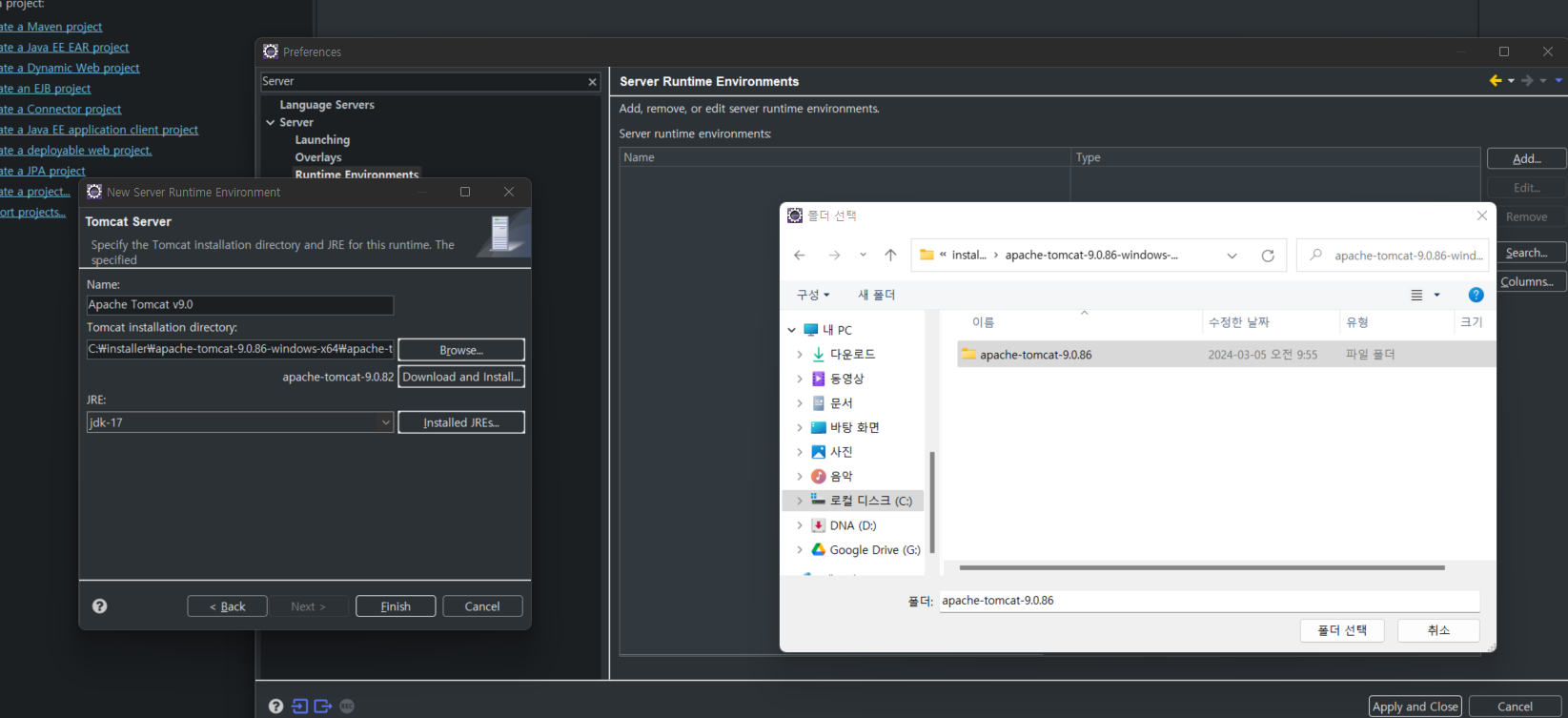Open recent locations dropdown in folder dialog

click(863, 256)
